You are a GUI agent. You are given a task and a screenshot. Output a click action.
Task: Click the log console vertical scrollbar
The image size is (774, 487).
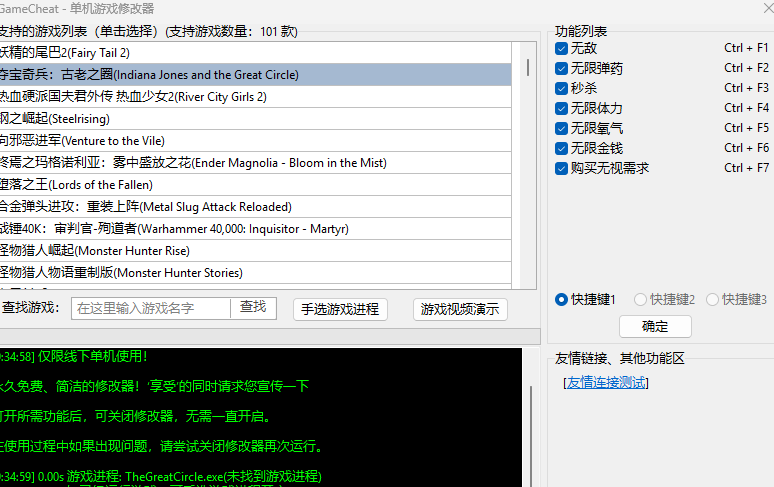click(531, 436)
